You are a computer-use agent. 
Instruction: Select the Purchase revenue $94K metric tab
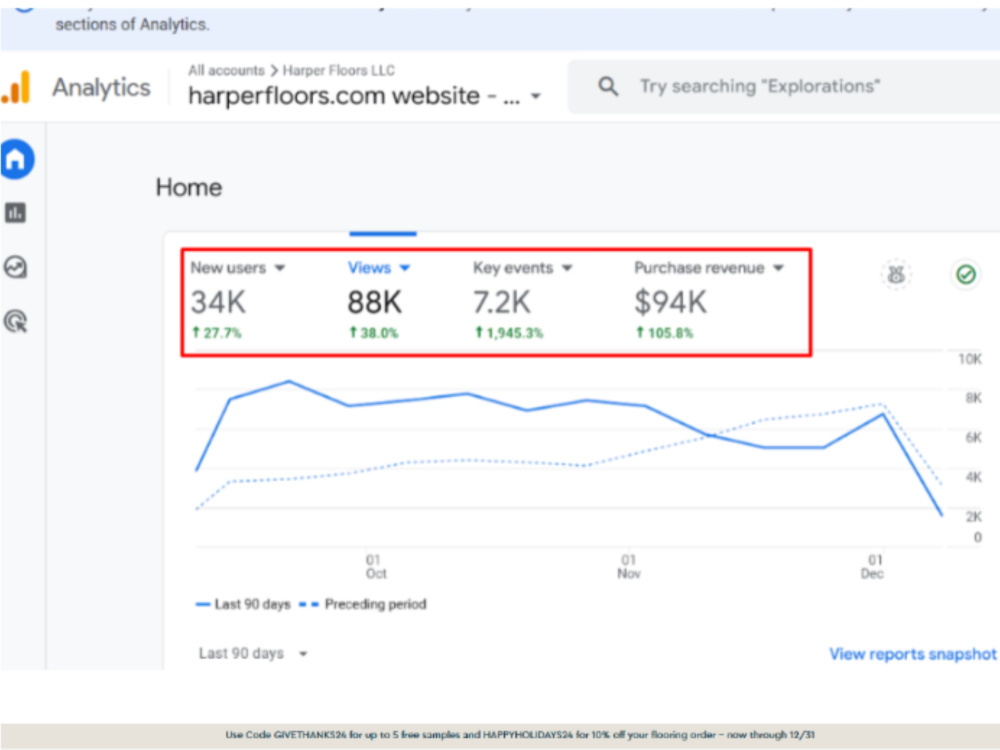(x=709, y=302)
